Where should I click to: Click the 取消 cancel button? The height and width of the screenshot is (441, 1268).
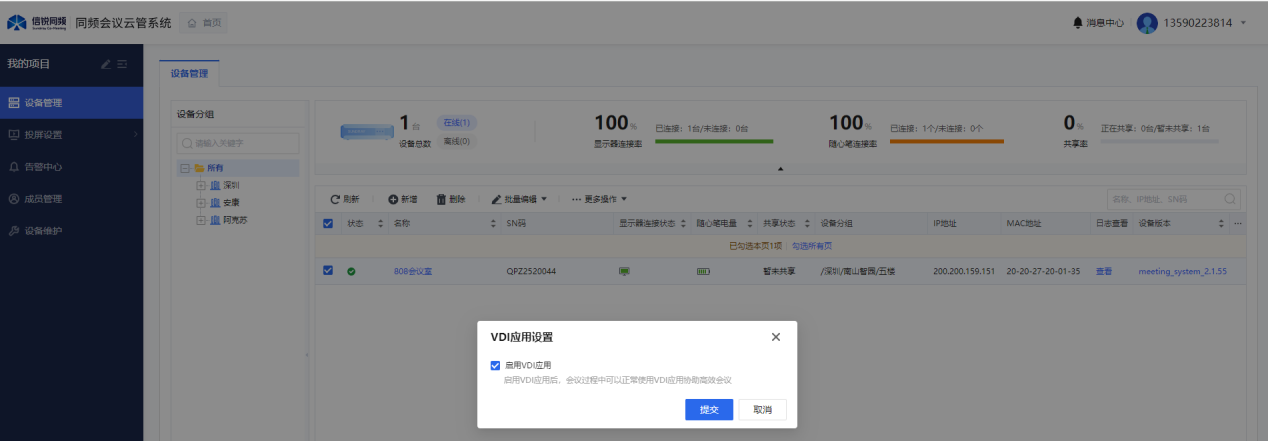[x=762, y=410]
